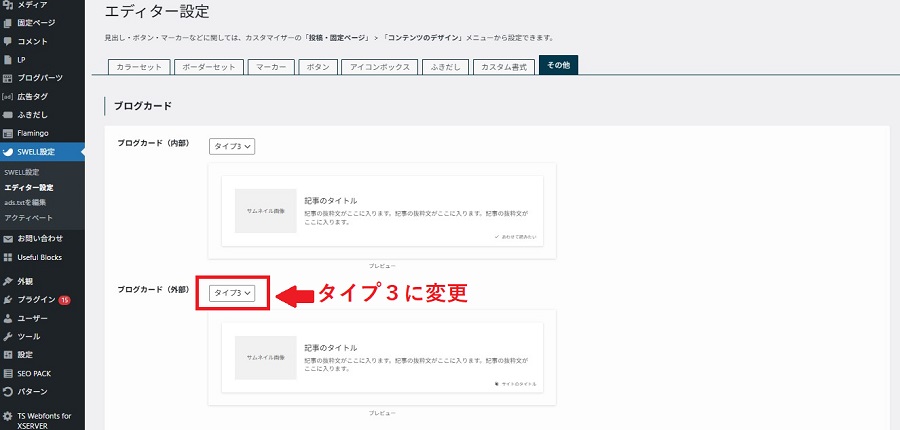Switch to the ふきだし tab
This screenshot has width=900, height=430.
coord(445,67)
